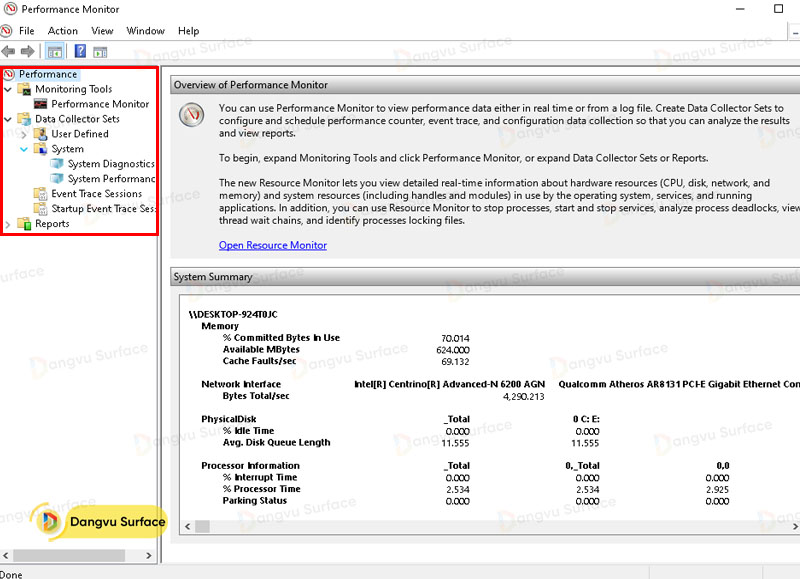Screen dimensions: 800x579
Task: Open the Action menu
Action: point(62,31)
